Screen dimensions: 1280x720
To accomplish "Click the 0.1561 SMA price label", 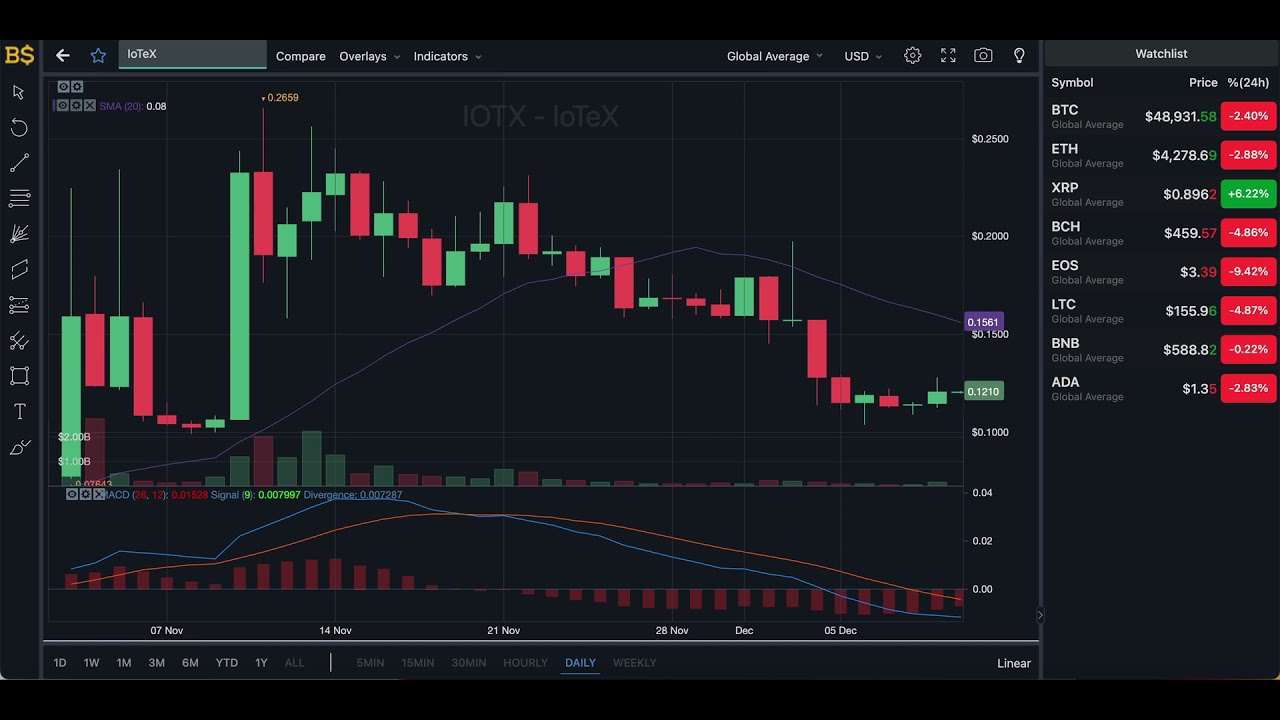I will pos(983,322).
